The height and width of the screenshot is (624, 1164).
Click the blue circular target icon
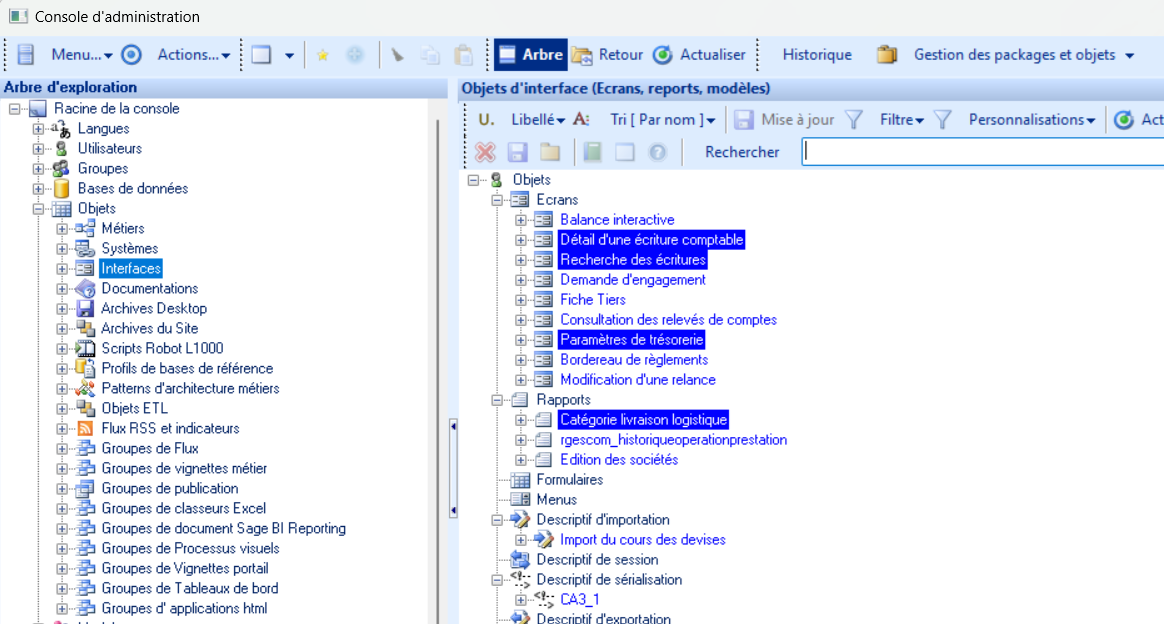131,55
